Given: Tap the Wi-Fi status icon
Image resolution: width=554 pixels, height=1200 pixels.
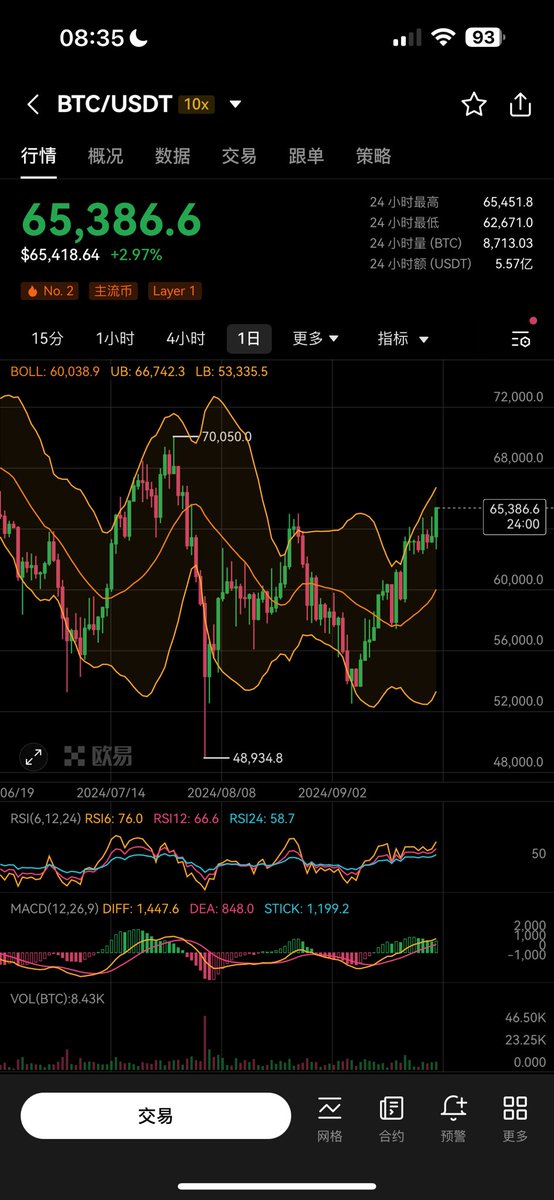Looking at the screenshot, I should click(442, 38).
